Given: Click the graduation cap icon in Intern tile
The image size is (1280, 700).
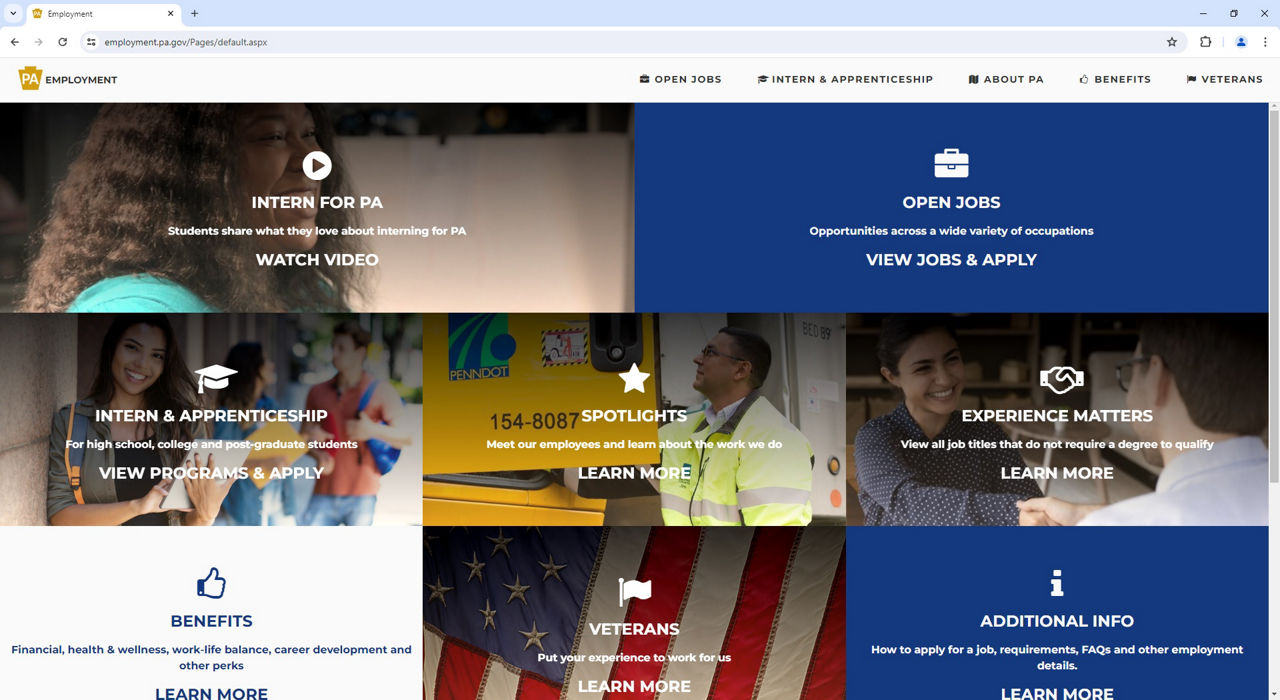Looking at the screenshot, I should coord(216,377).
